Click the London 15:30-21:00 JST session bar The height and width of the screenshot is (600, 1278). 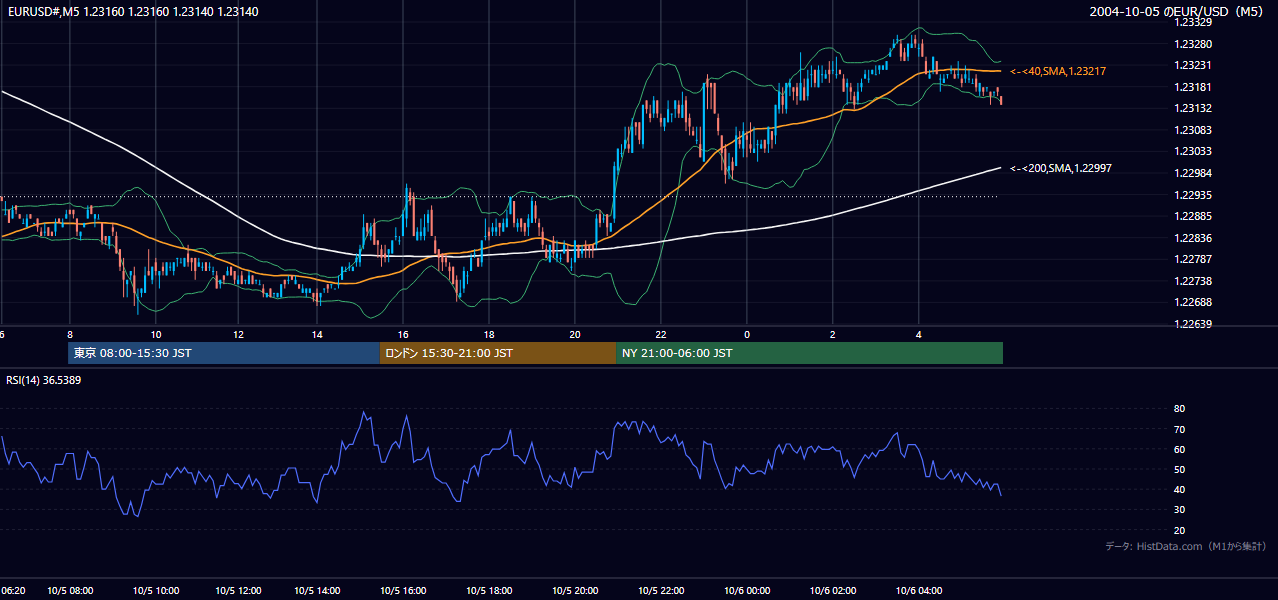(x=497, y=353)
